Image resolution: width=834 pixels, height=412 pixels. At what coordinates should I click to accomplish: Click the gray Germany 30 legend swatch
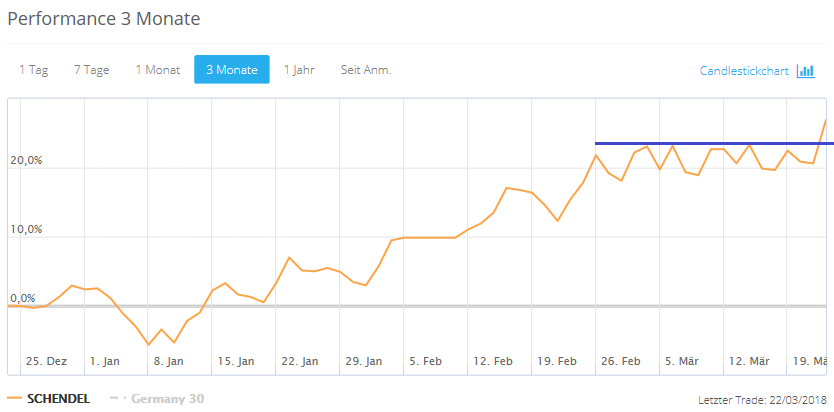click(x=117, y=399)
